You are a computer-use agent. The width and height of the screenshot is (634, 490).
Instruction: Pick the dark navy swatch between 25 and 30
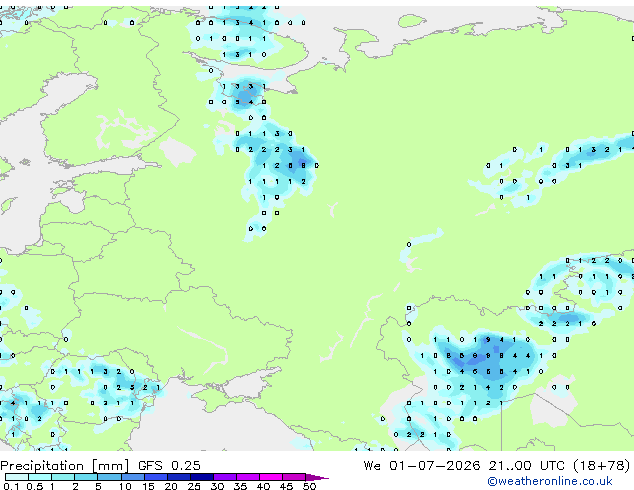click(x=202, y=477)
